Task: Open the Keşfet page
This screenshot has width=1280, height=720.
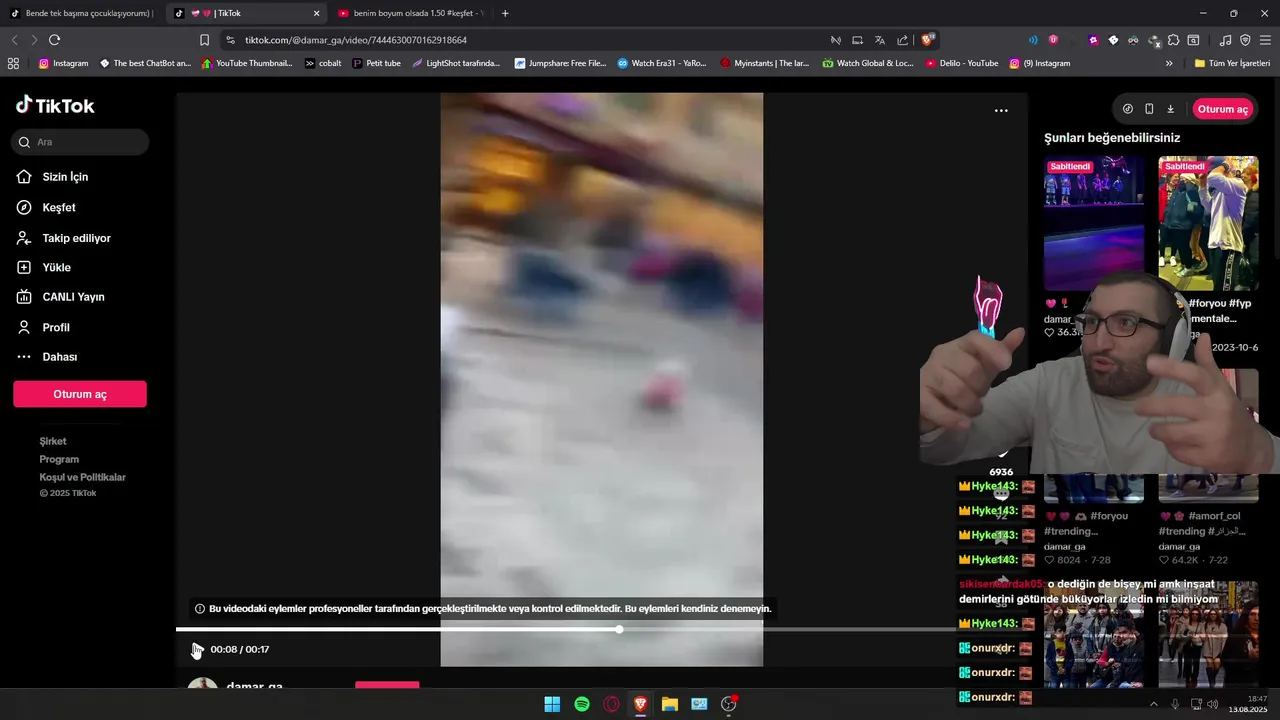Action: coord(46,208)
